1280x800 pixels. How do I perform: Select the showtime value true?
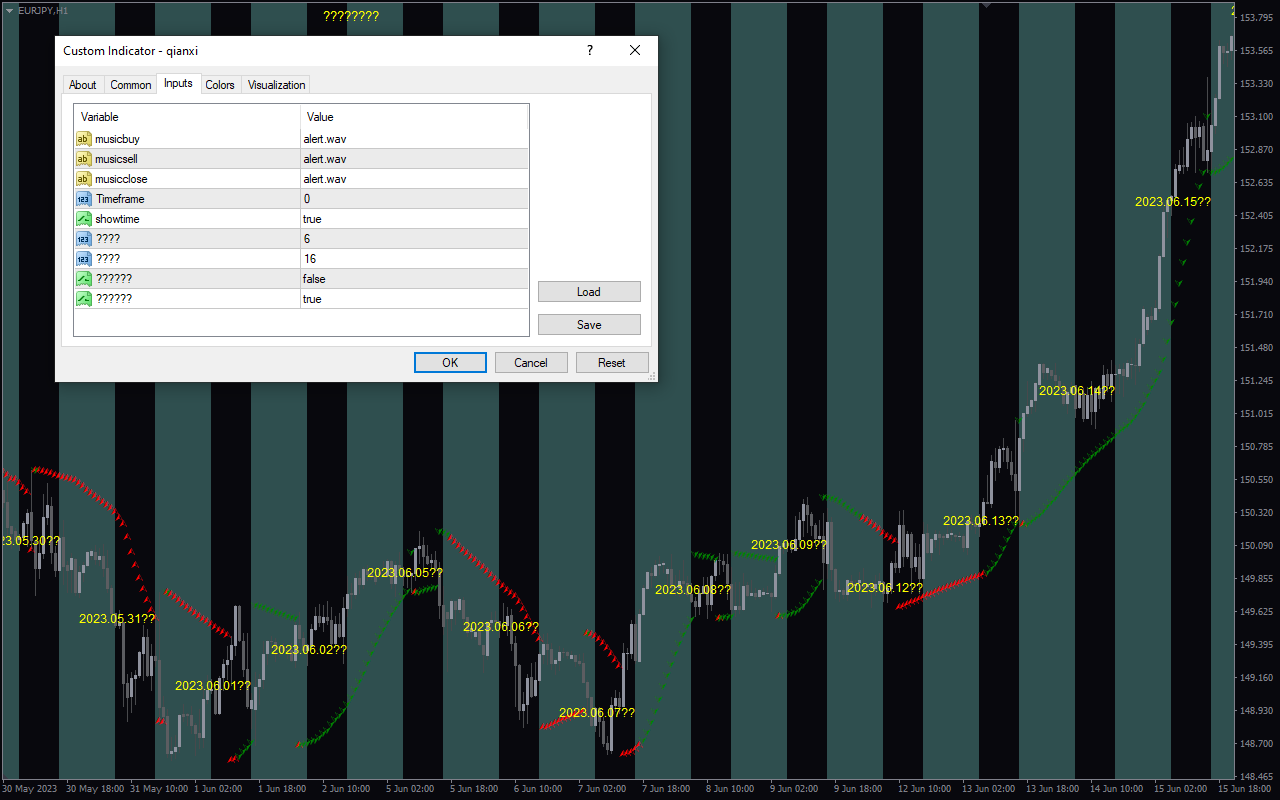[x=414, y=219]
